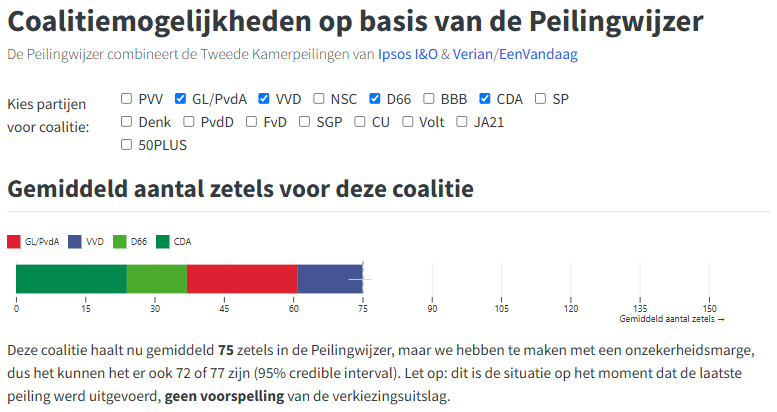Screen dimensions: 777x412
Task: Remove CDA from the coalition
Action: (486, 99)
